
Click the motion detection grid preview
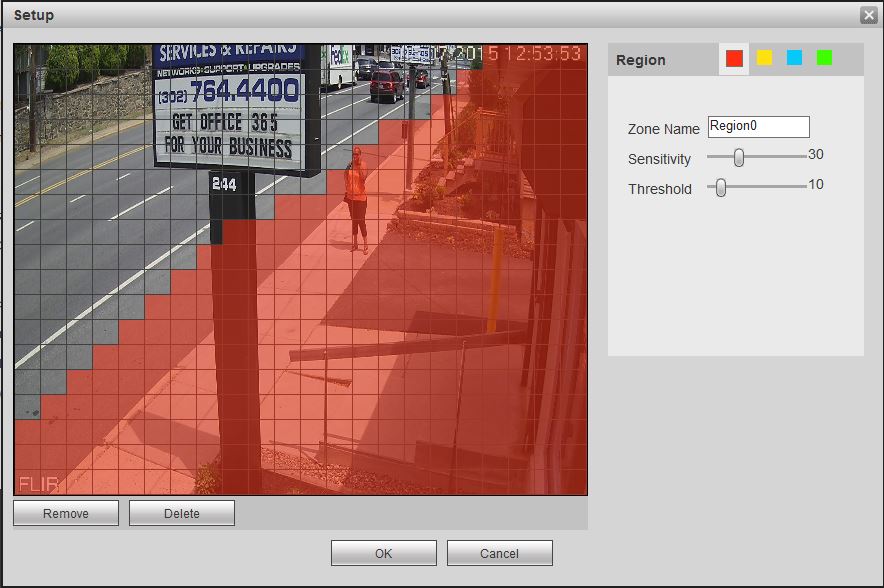(x=300, y=269)
